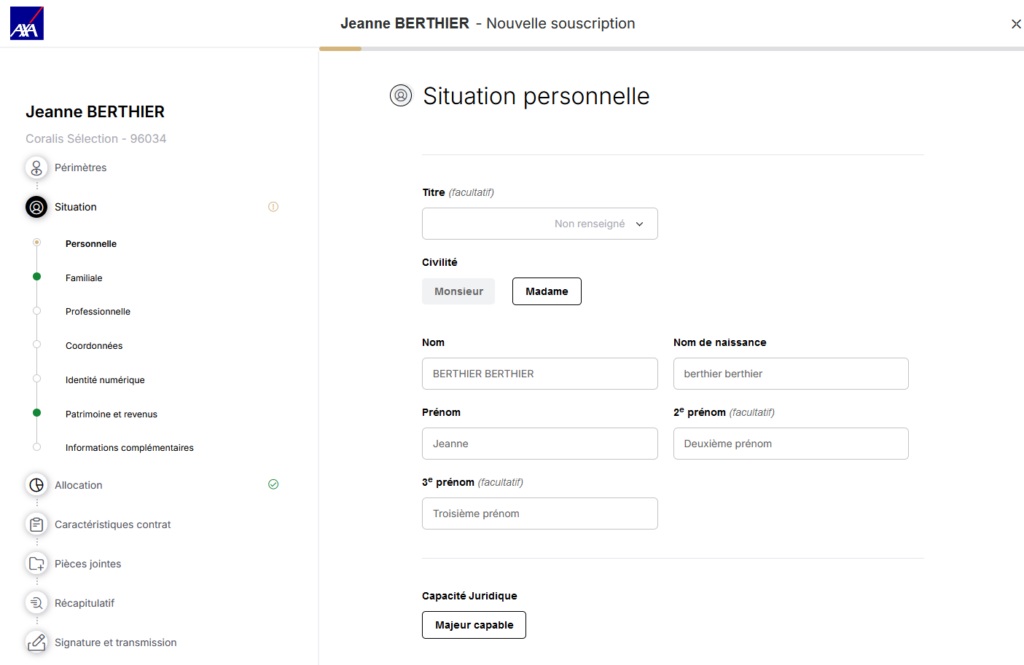Open the Périmètres step icon

(37, 168)
